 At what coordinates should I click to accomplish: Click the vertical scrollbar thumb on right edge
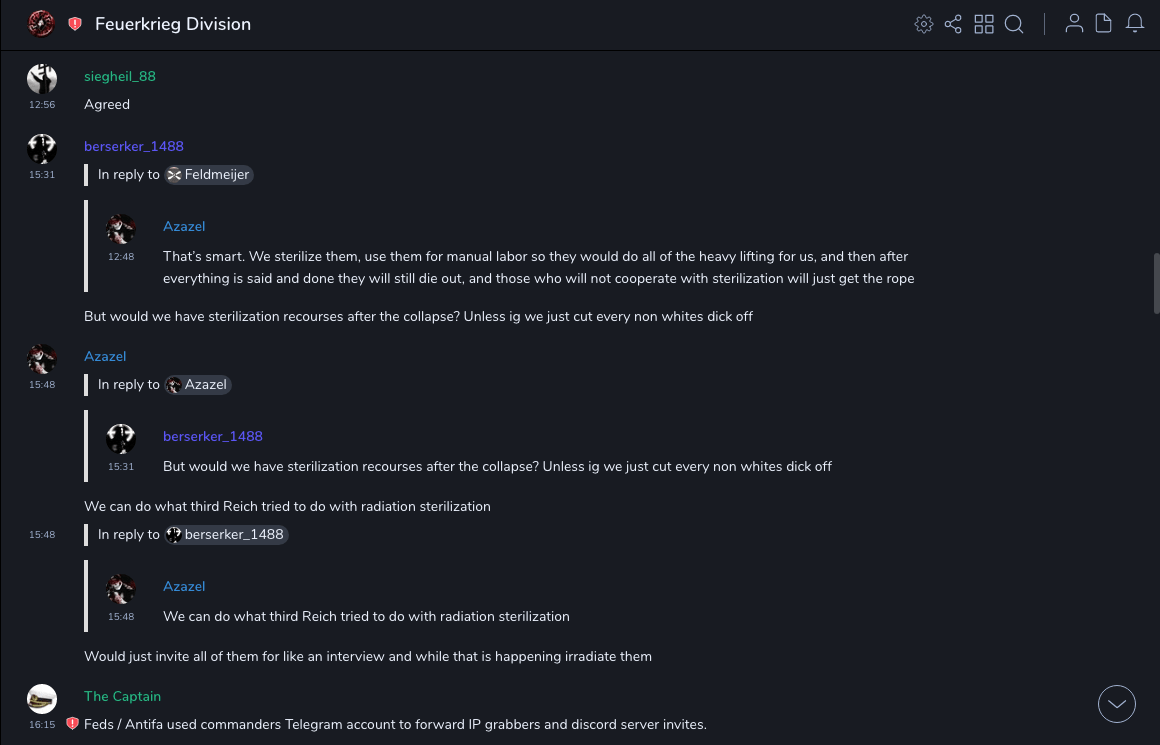click(1156, 283)
